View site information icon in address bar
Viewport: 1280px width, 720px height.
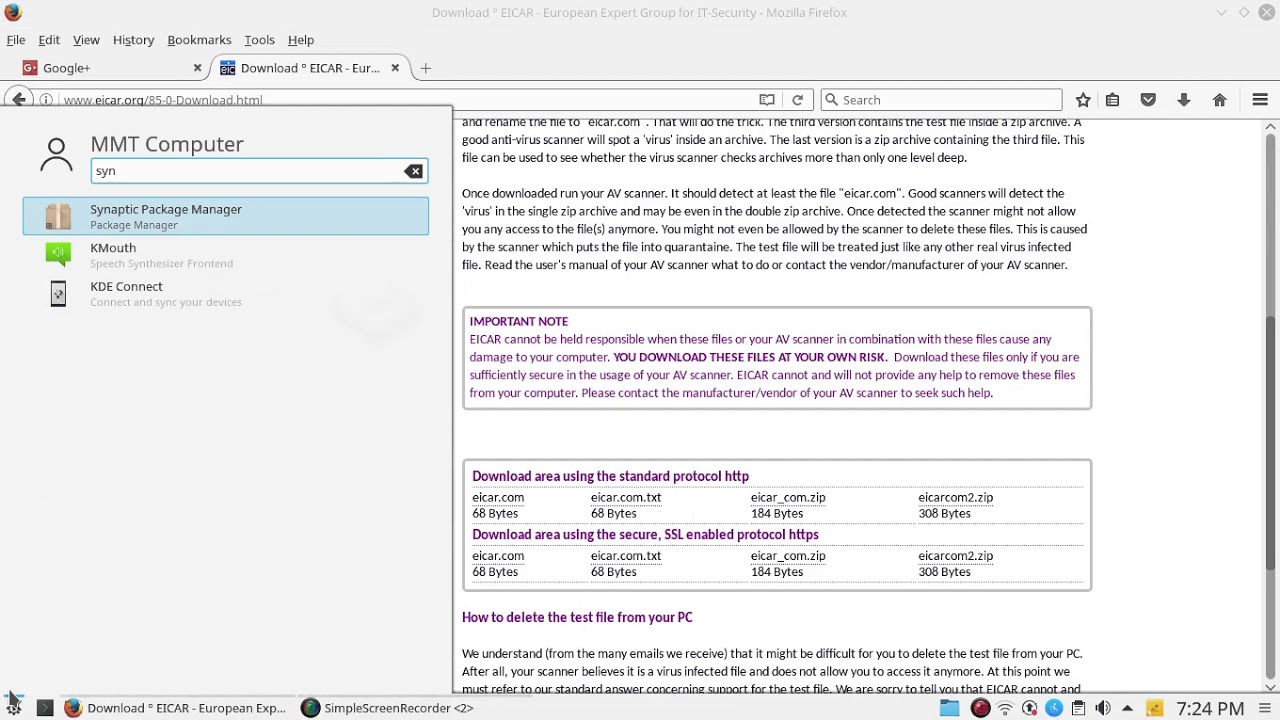pos(46,100)
